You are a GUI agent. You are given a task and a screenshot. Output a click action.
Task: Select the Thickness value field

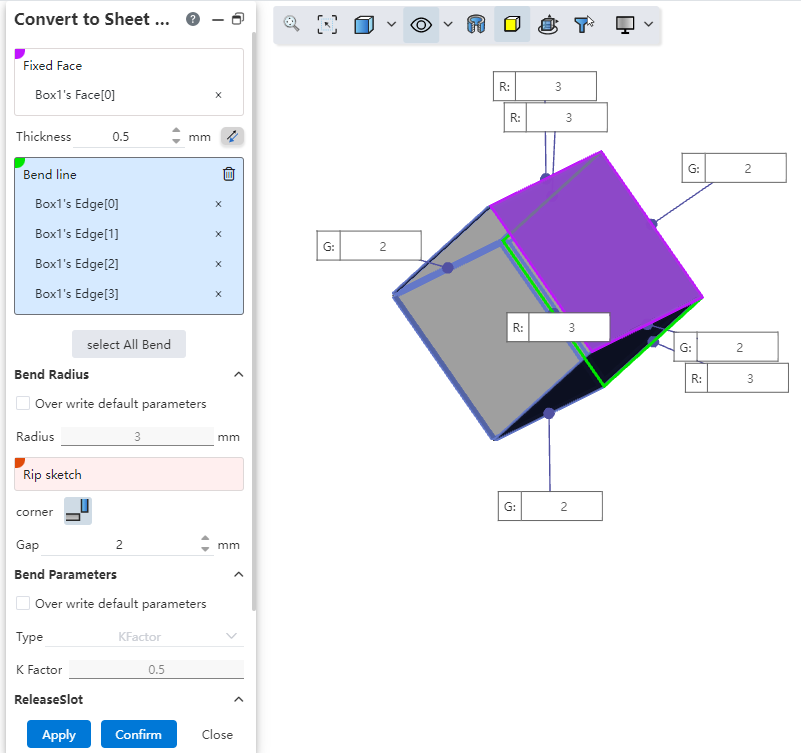click(122, 137)
